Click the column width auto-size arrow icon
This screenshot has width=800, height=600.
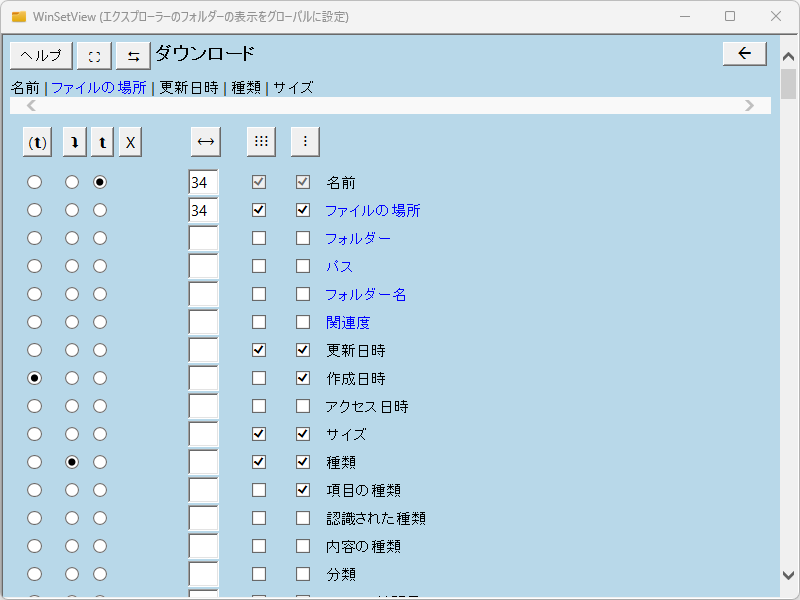point(205,141)
